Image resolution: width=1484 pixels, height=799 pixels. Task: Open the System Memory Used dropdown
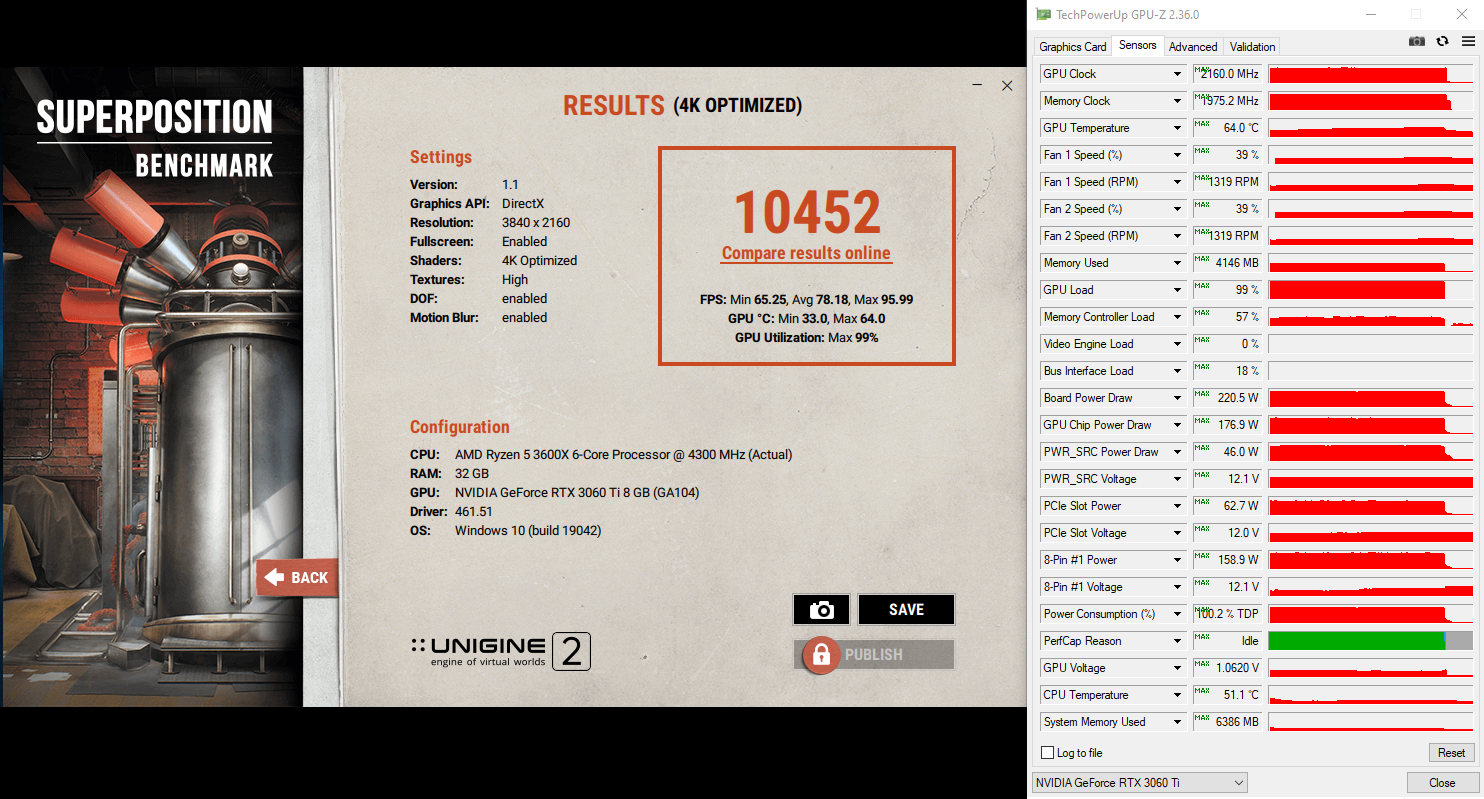[1177, 722]
